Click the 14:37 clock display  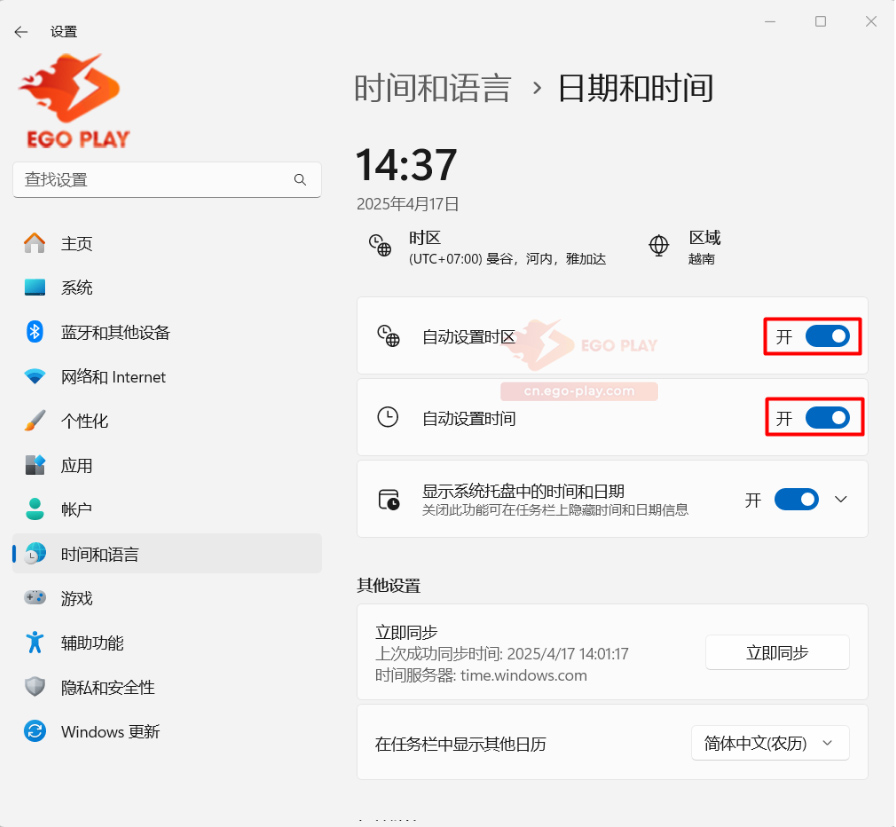coord(406,165)
